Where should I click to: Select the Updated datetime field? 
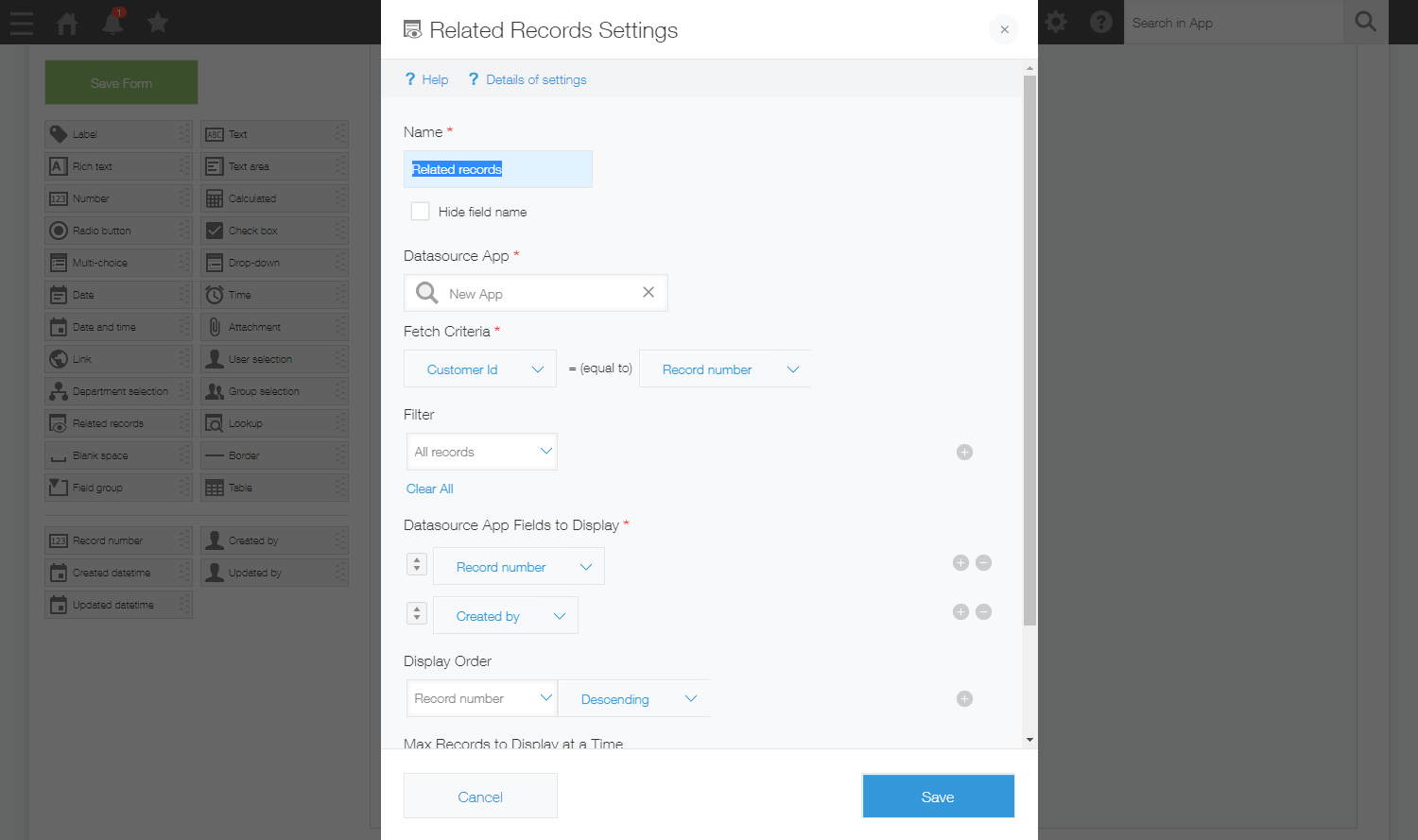pos(118,605)
